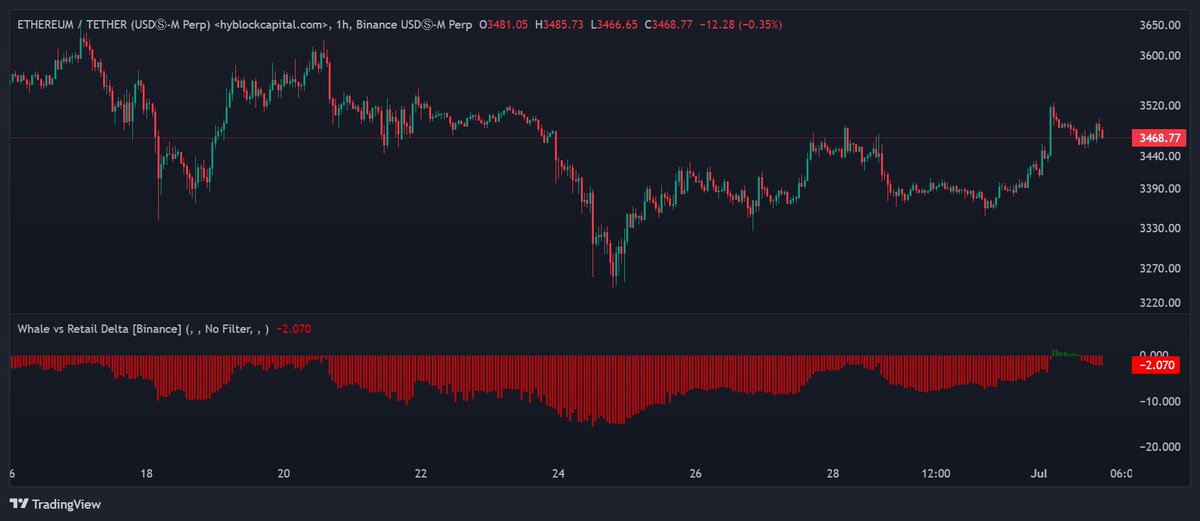Click the green bars in the delta histogram
Viewport: 1200px width, 521px height.
click(x=1066, y=352)
